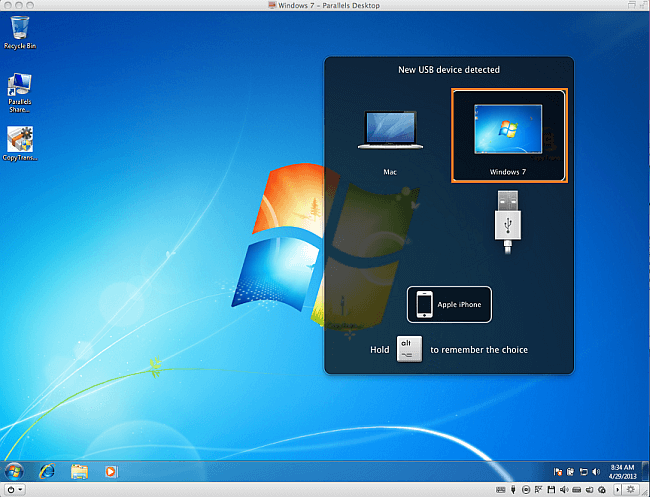Click the alt key icon in the dialog
The image size is (650, 497).
(409, 349)
